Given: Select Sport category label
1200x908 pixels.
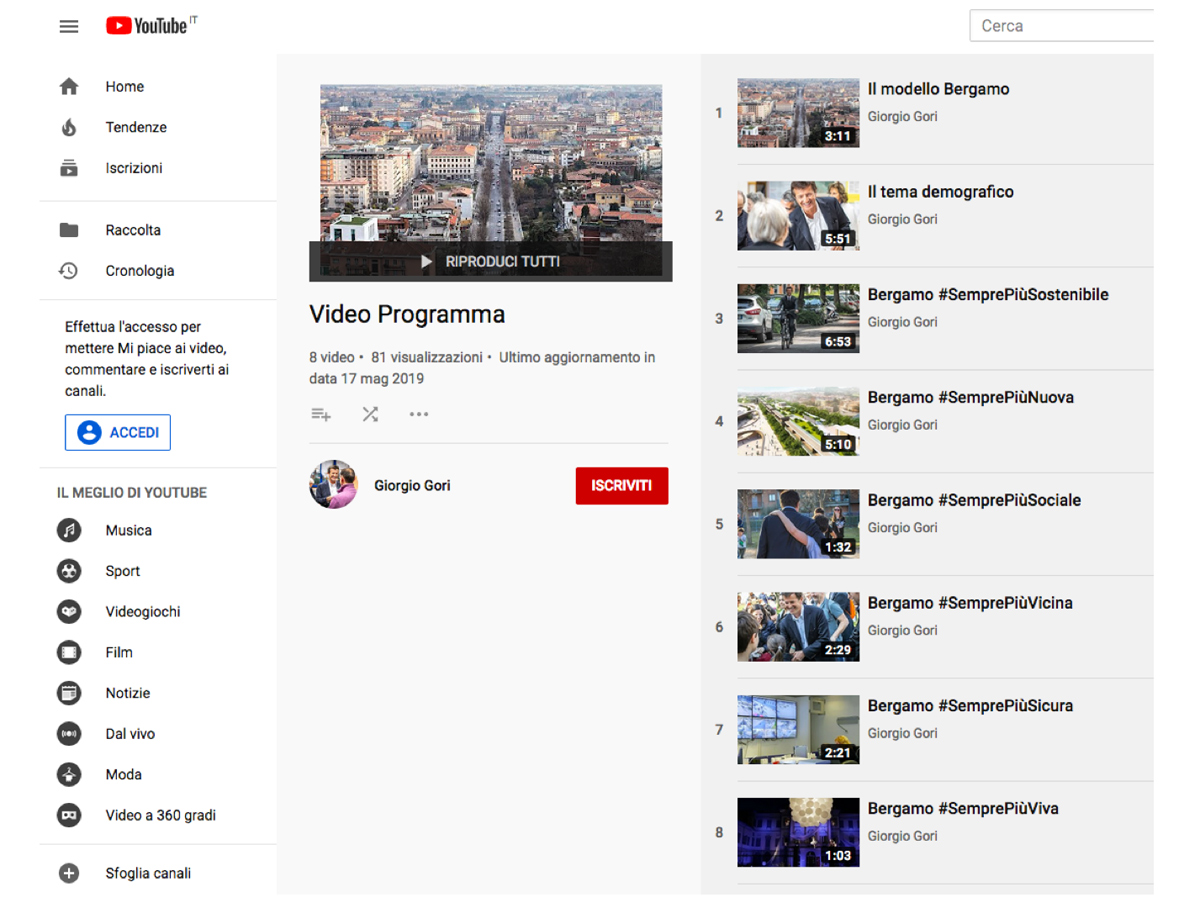Looking at the screenshot, I should coord(123,571).
